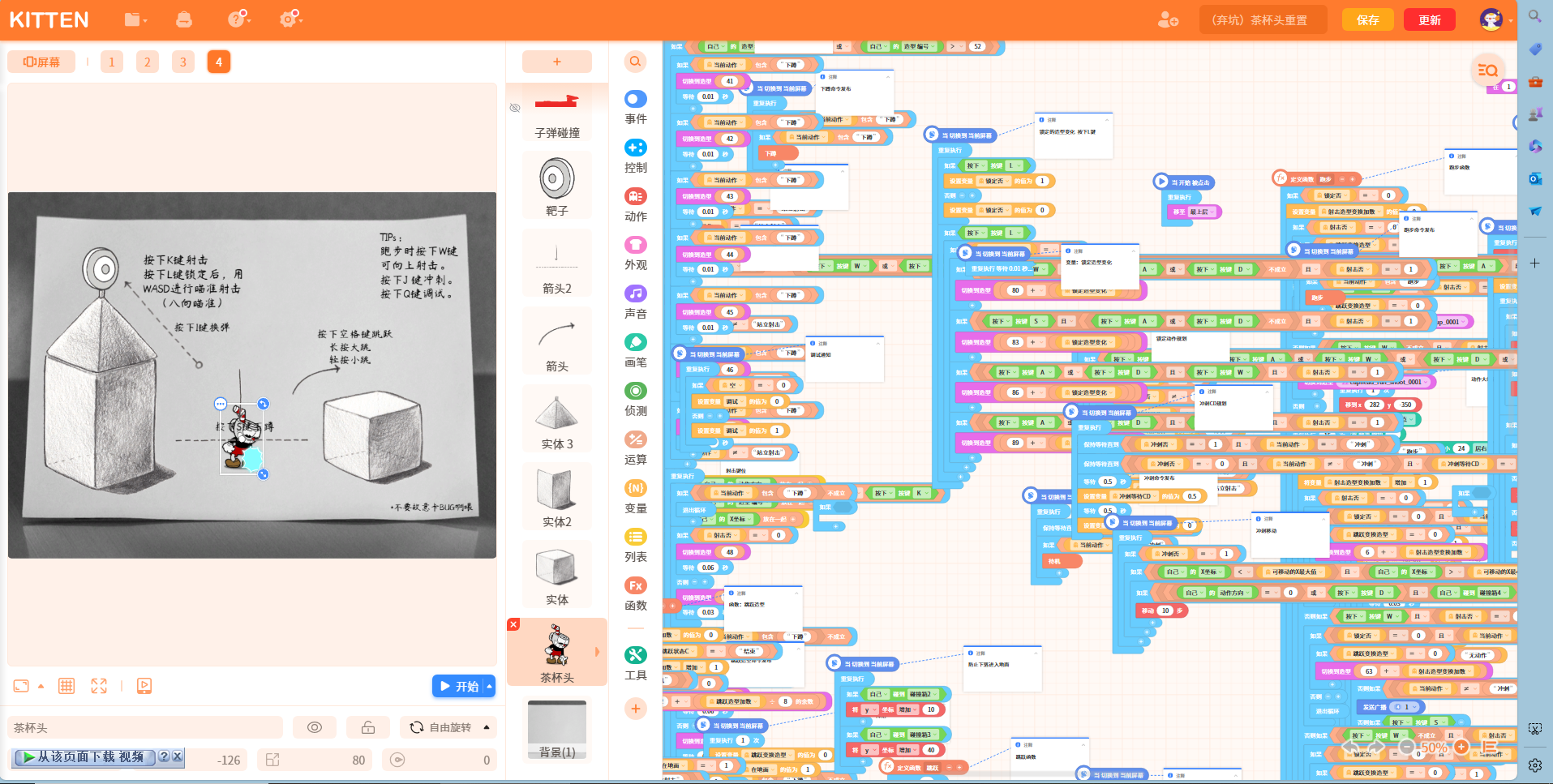The width and height of the screenshot is (1553, 784).
Task: Switch to screen 1
Action: pos(112,62)
